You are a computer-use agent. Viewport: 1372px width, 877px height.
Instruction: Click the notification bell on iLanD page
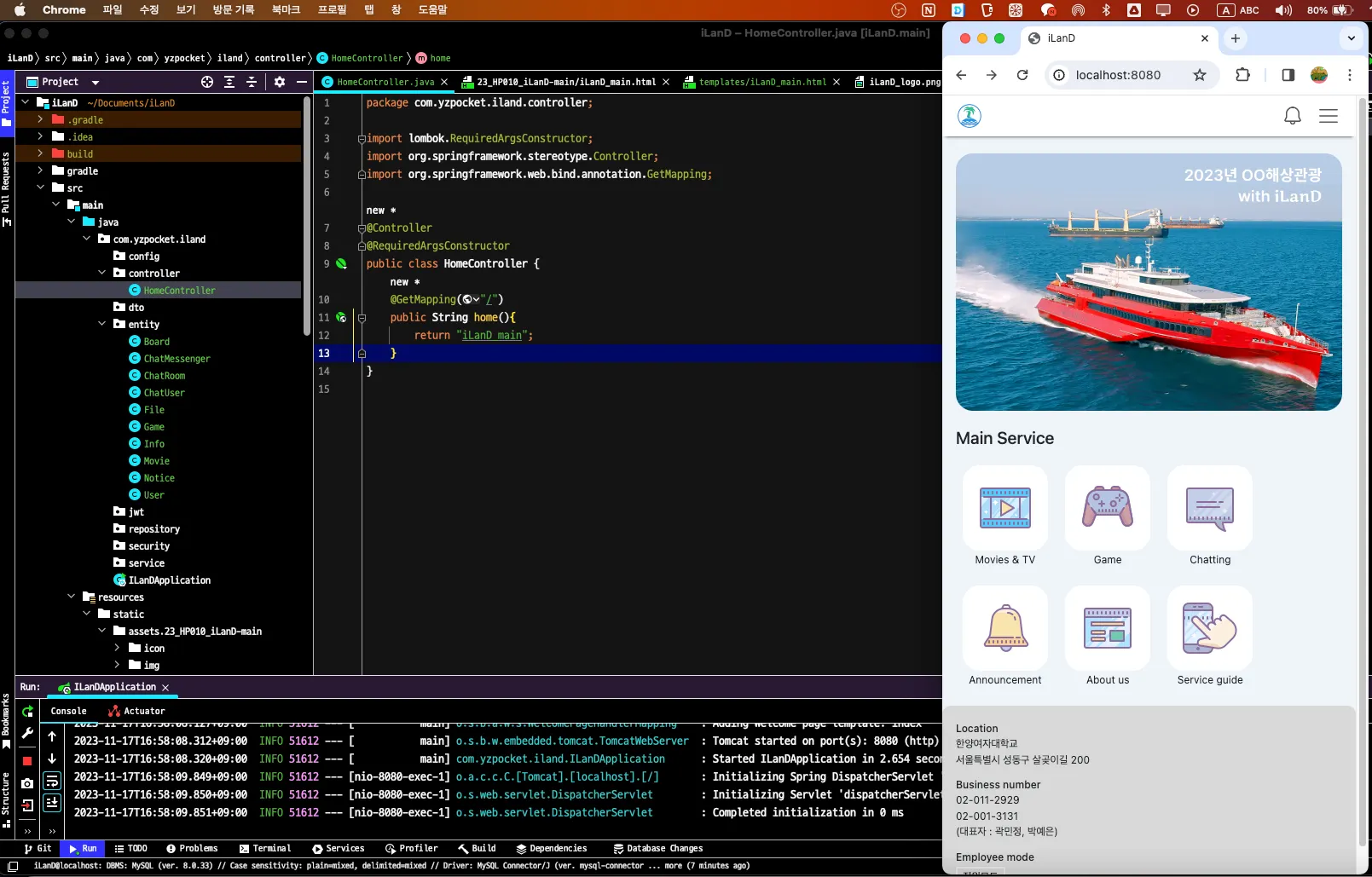pos(1292,116)
